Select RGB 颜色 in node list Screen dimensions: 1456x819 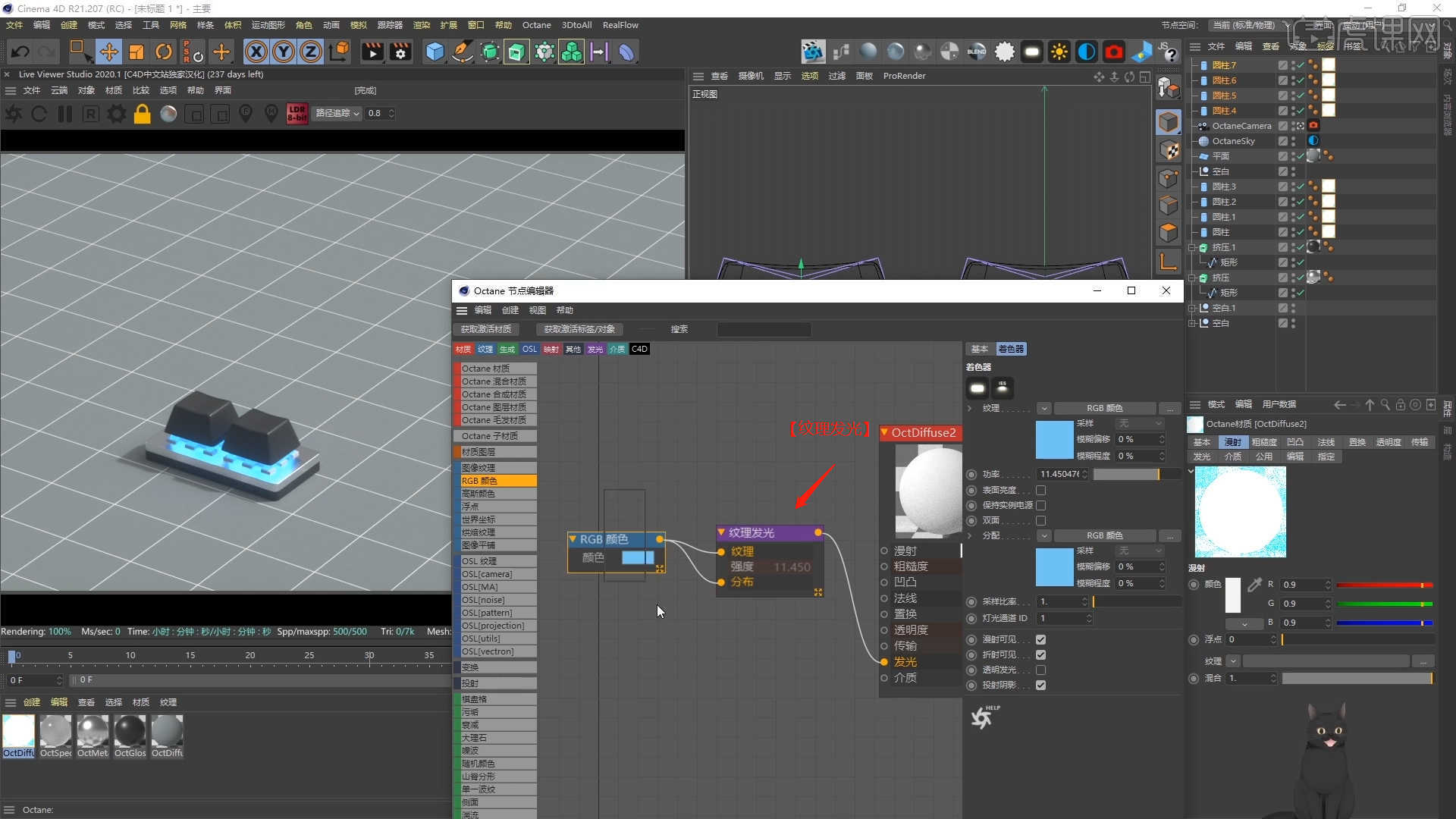click(495, 481)
